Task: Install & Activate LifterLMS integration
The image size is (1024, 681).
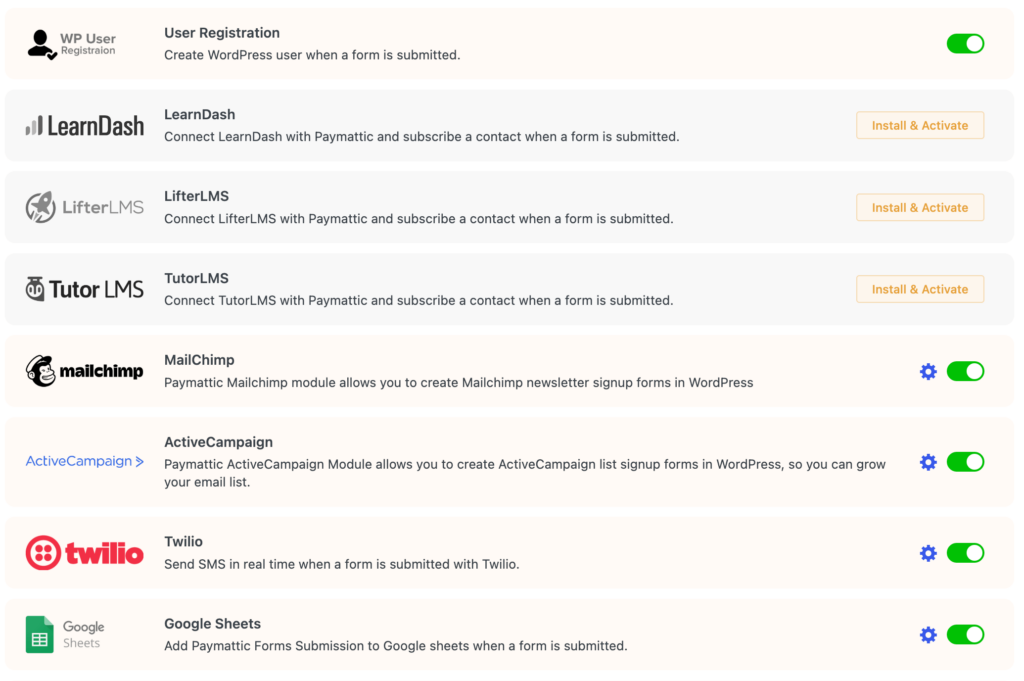Action: point(920,208)
